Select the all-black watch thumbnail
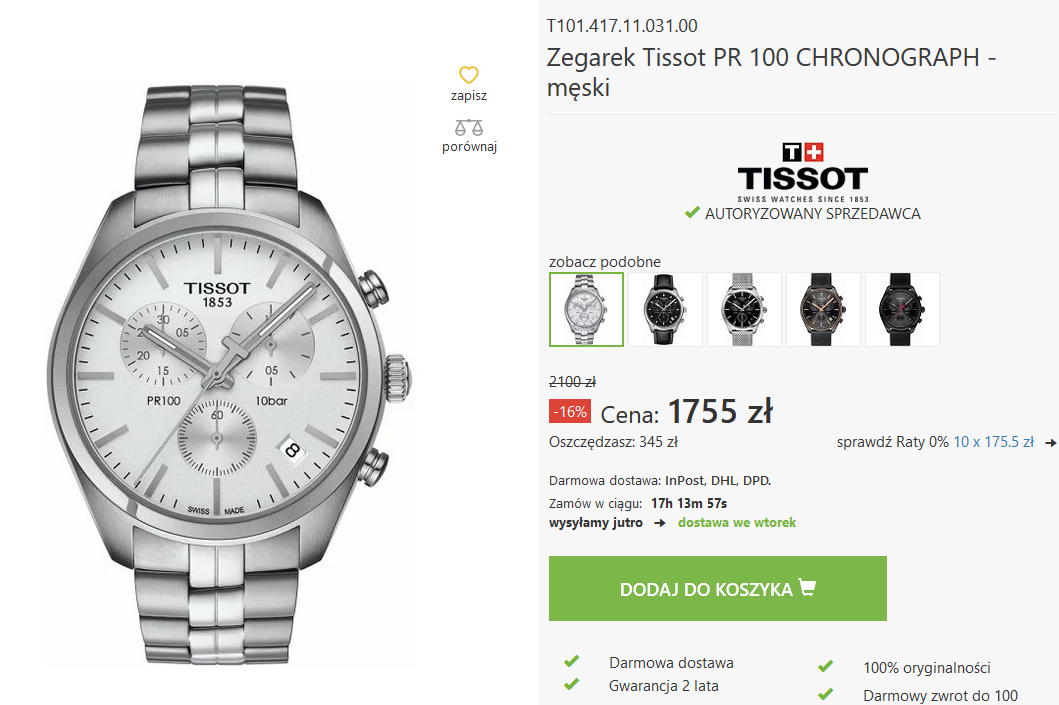Screen dimensions: 1059x705 coord(902,309)
